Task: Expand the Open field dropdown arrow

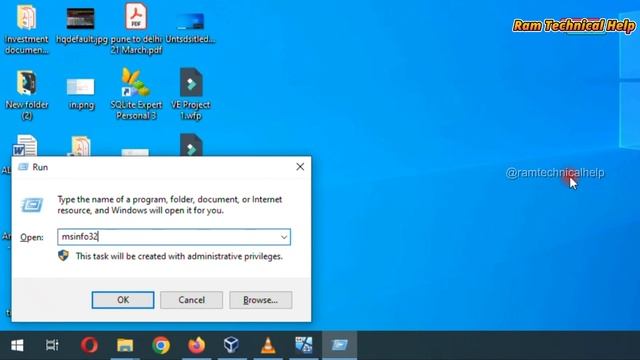Action: [284, 237]
